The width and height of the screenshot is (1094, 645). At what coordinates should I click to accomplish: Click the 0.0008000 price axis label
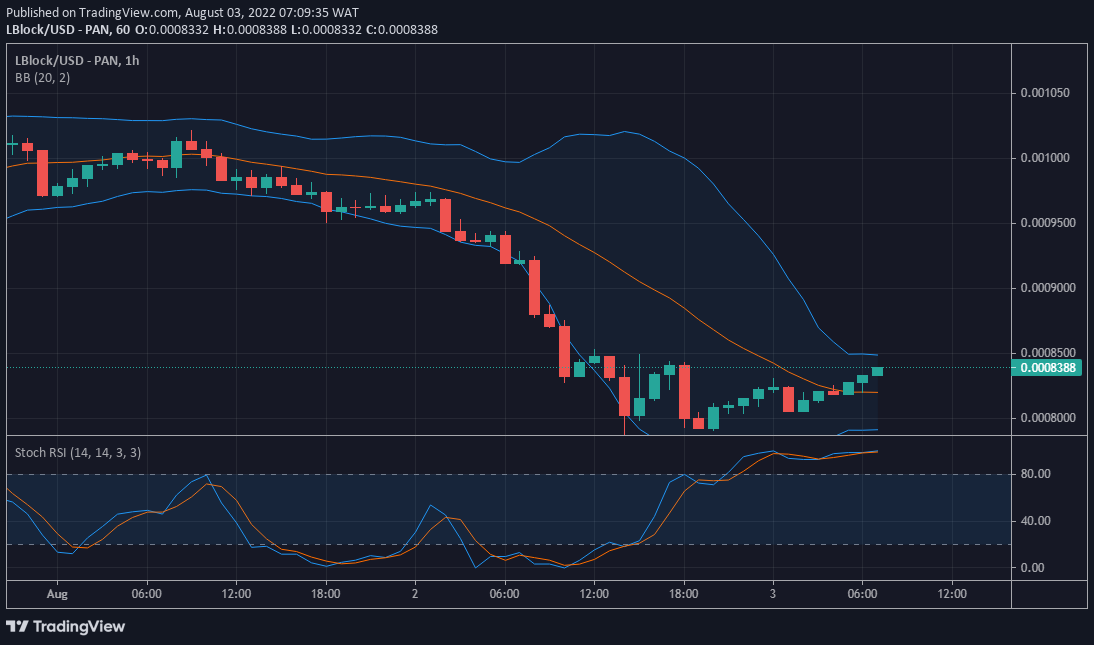click(x=1047, y=417)
